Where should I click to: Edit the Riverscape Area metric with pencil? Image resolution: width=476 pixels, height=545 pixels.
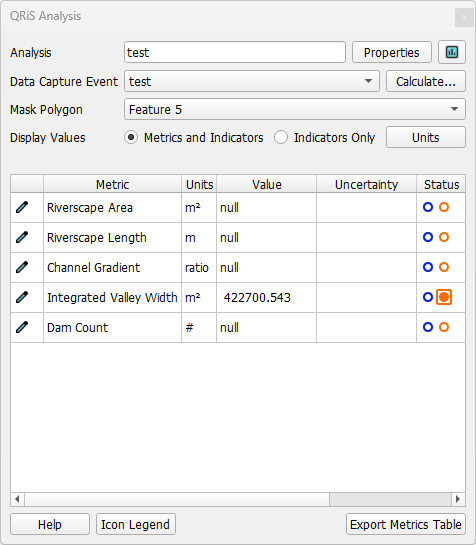click(22, 208)
